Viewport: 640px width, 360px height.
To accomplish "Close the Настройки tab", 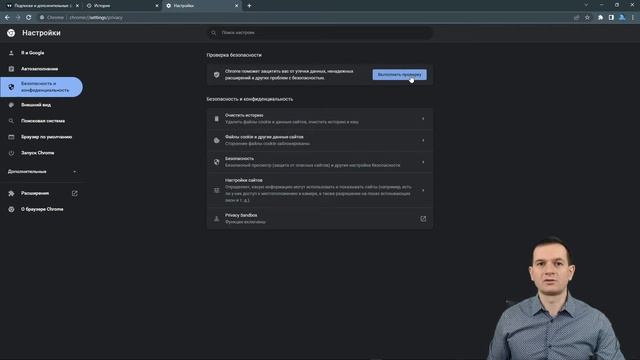I will [237, 6].
